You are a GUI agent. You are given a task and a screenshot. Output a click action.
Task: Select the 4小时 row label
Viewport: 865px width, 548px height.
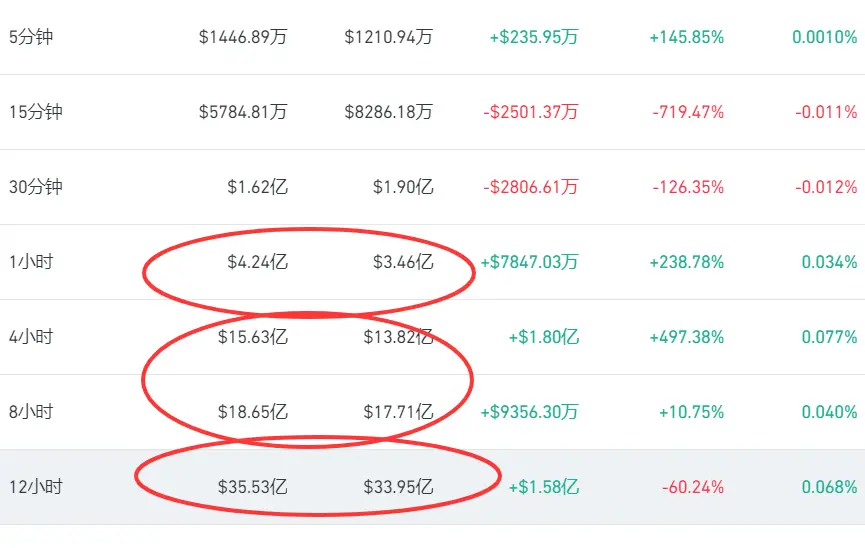(x=31, y=337)
